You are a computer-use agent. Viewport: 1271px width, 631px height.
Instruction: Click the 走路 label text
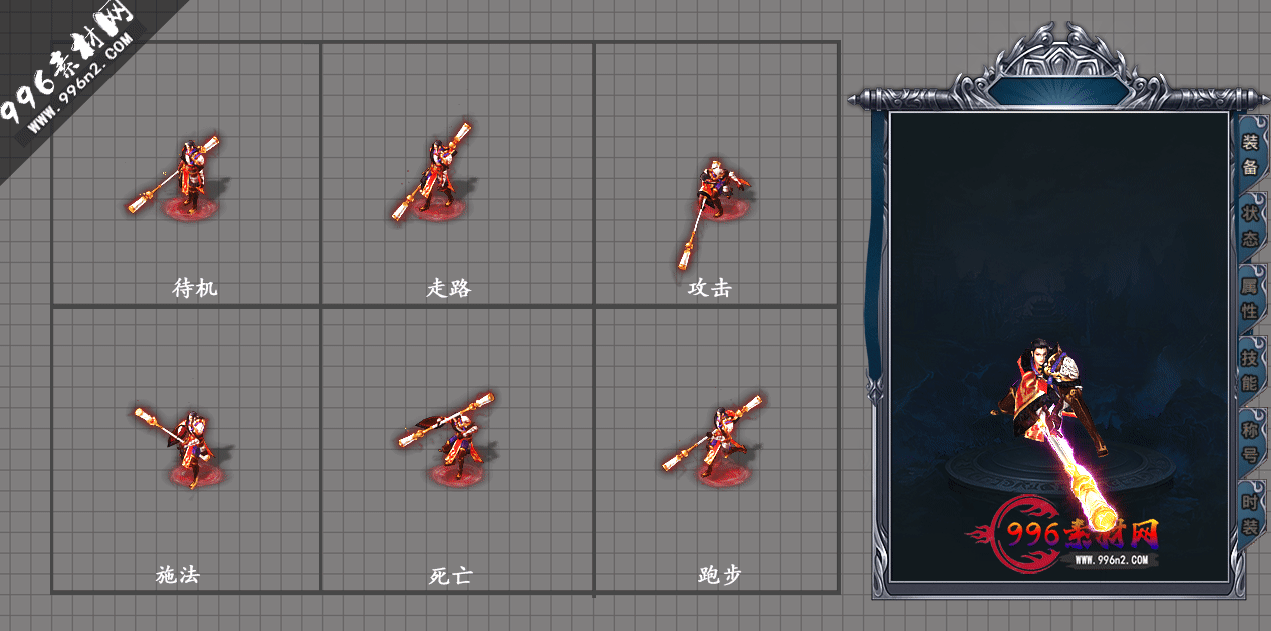click(449, 288)
